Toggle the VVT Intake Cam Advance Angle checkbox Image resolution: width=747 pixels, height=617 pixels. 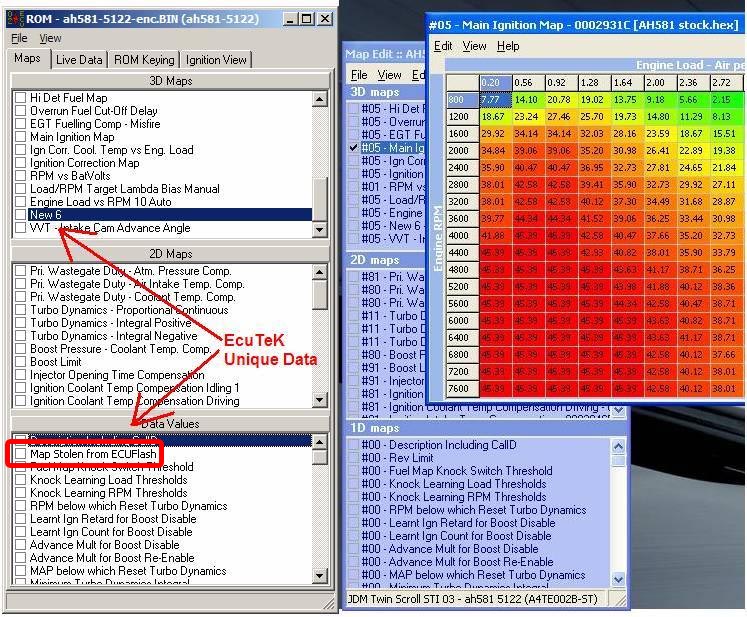click(x=20, y=228)
